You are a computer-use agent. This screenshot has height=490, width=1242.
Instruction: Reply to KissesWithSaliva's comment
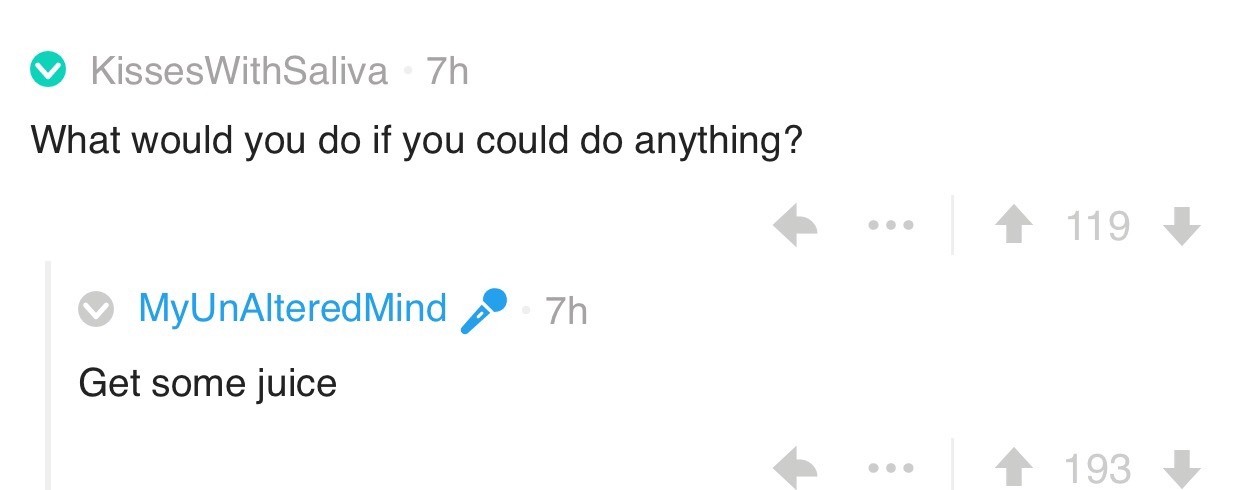click(x=798, y=227)
